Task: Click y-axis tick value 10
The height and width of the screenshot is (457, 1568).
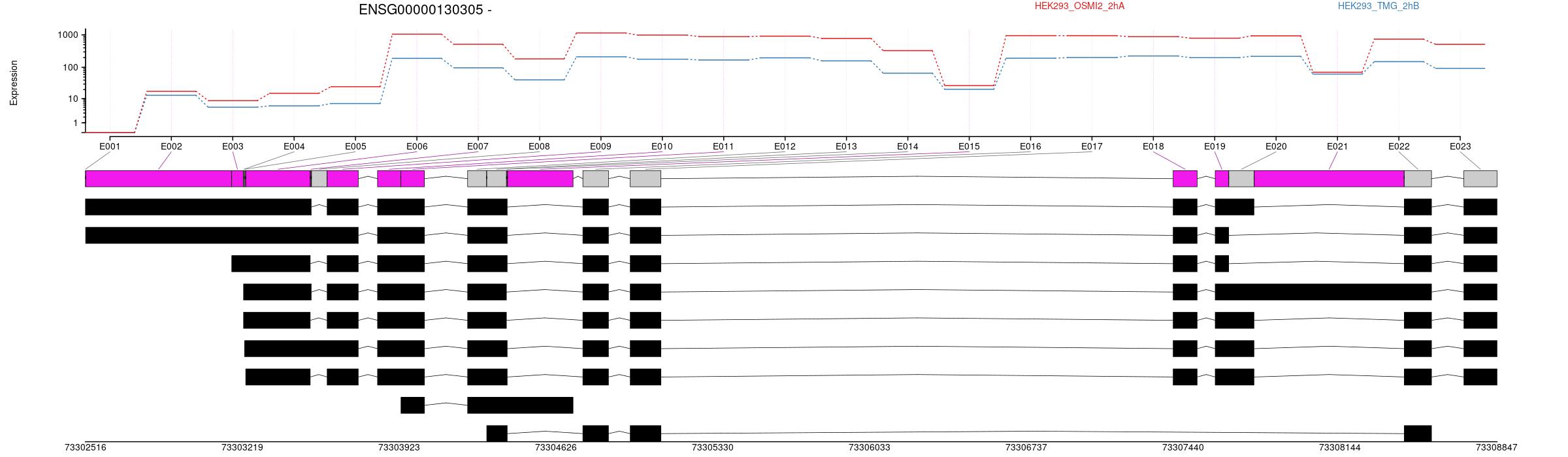Action: pyautogui.click(x=73, y=99)
